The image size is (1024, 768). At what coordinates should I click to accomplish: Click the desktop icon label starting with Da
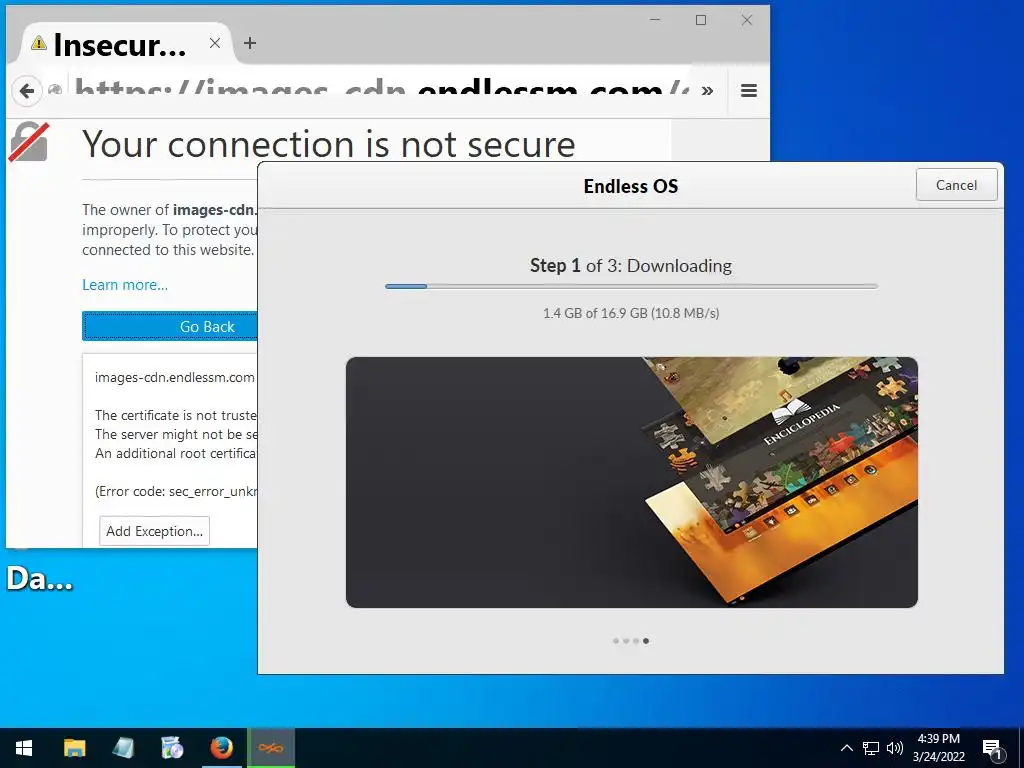[39, 579]
